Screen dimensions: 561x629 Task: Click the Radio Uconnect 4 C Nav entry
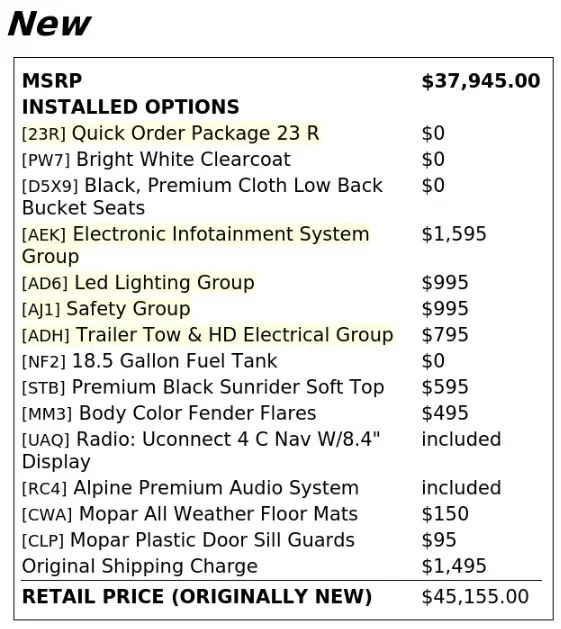click(201, 450)
